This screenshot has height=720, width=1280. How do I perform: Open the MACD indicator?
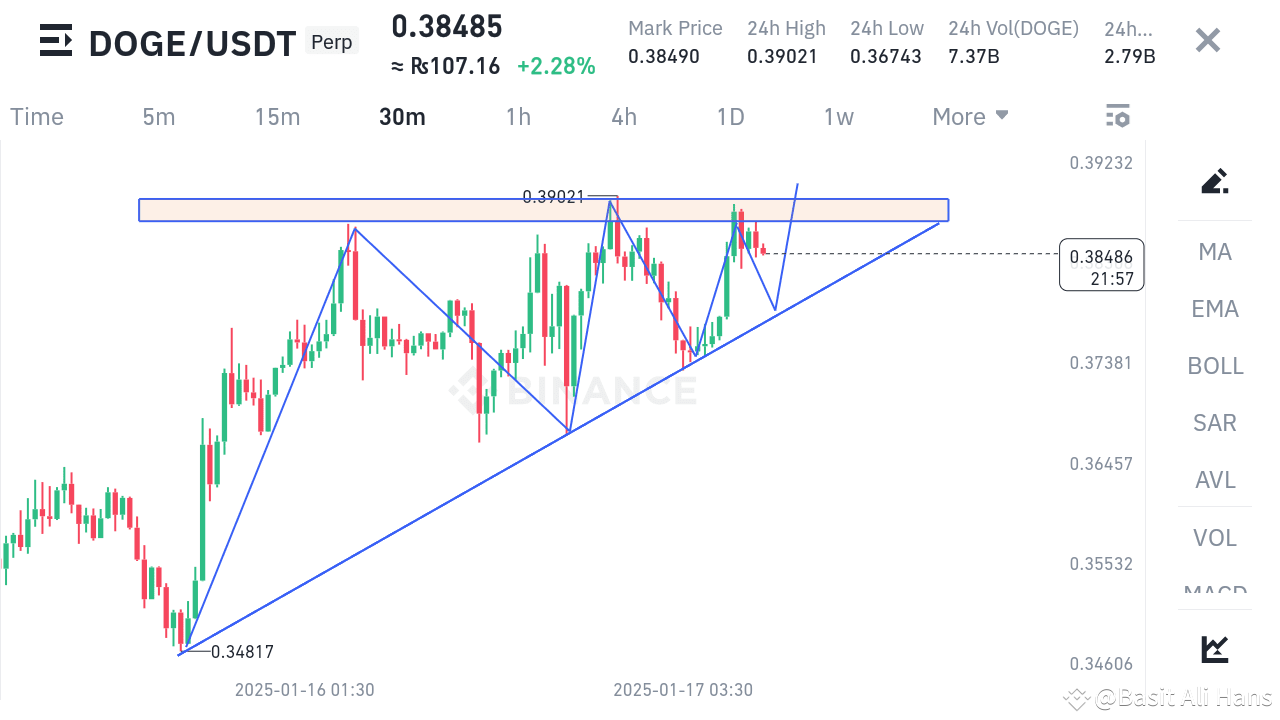(1213, 593)
